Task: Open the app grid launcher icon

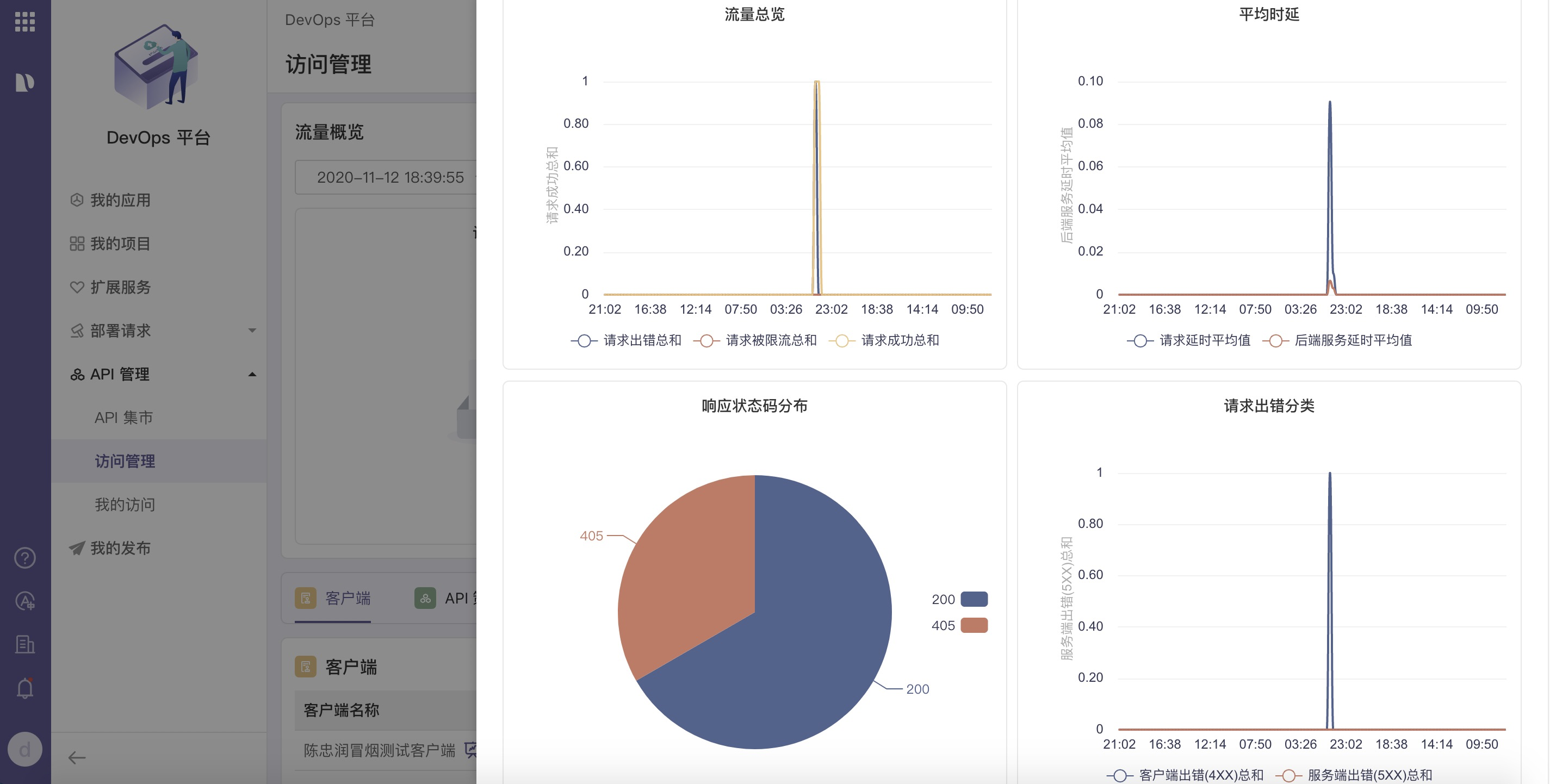Action: [x=24, y=22]
